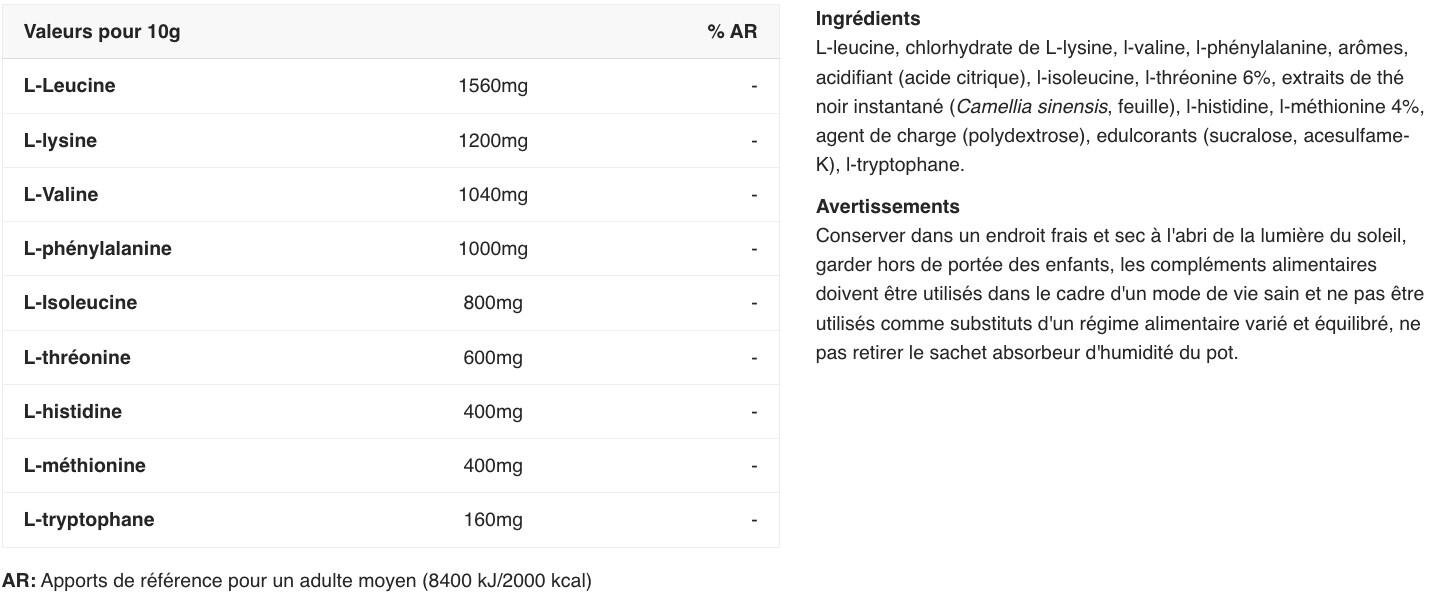This screenshot has height=600, width=1434.
Task: Click the 'Ingrédients' heading
Action: [868, 19]
